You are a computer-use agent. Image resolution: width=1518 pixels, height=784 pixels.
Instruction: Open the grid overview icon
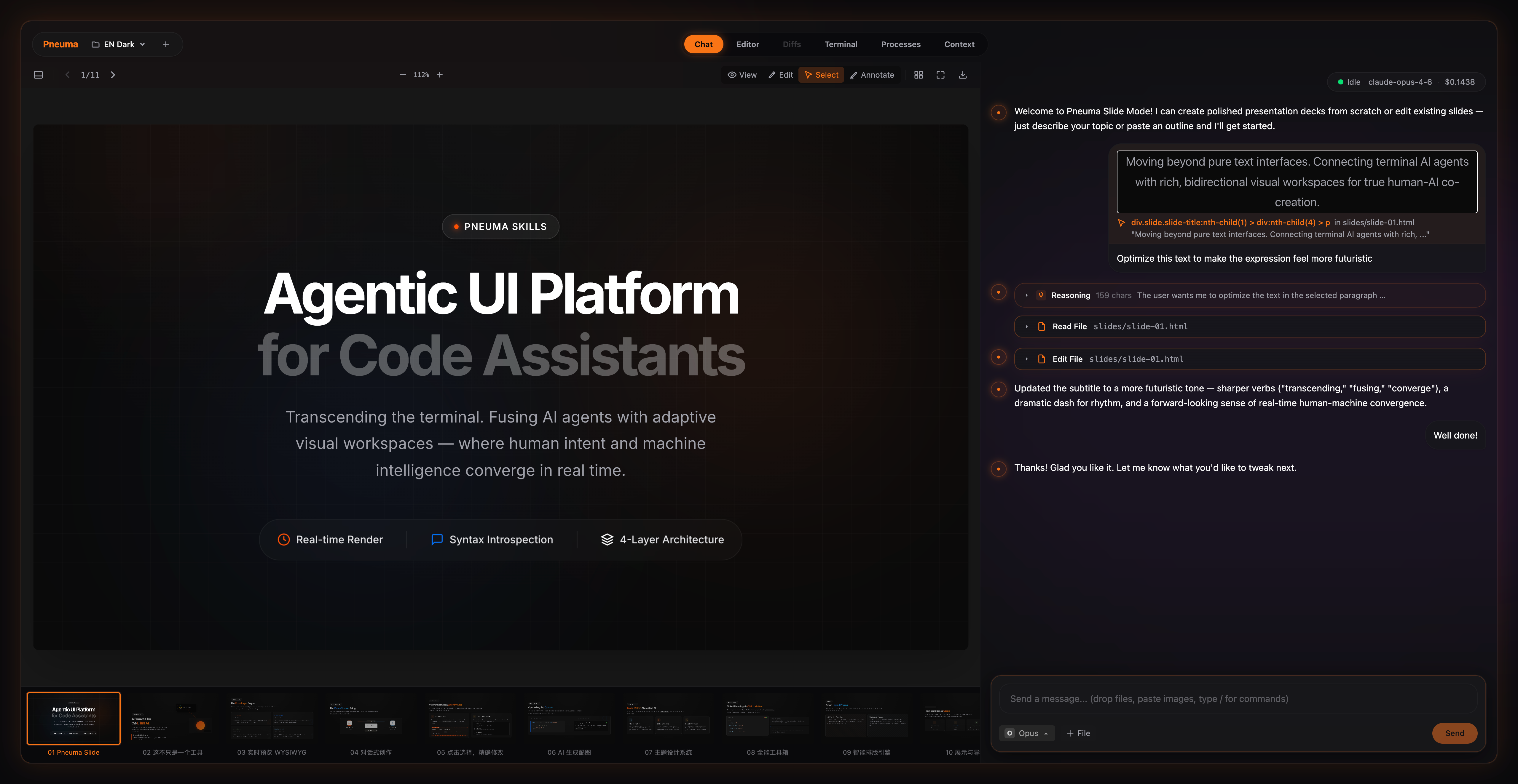coord(918,75)
